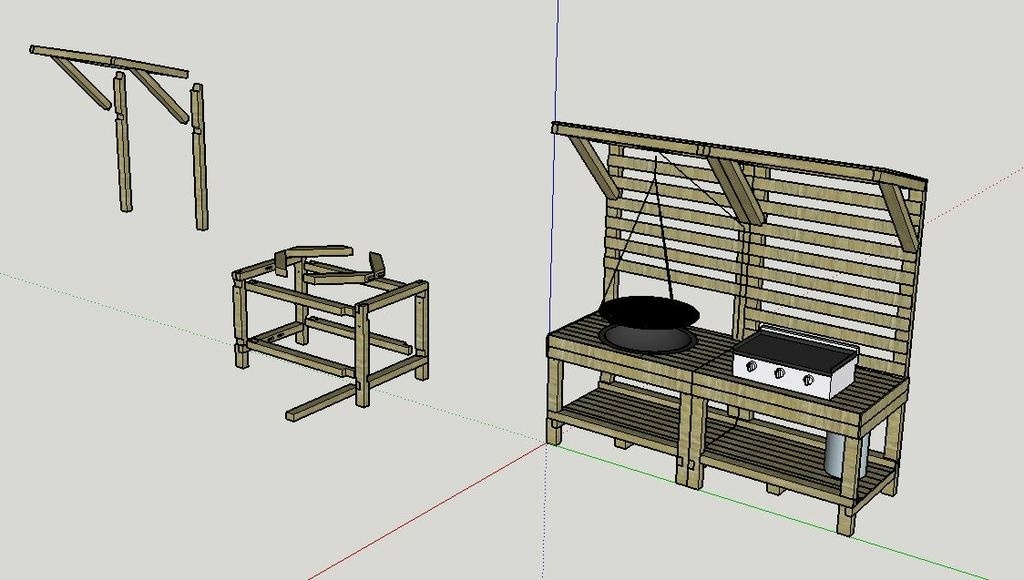Click the middle knob on the gas stove
The width and height of the screenshot is (1024, 580).
[x=779, y=373]
